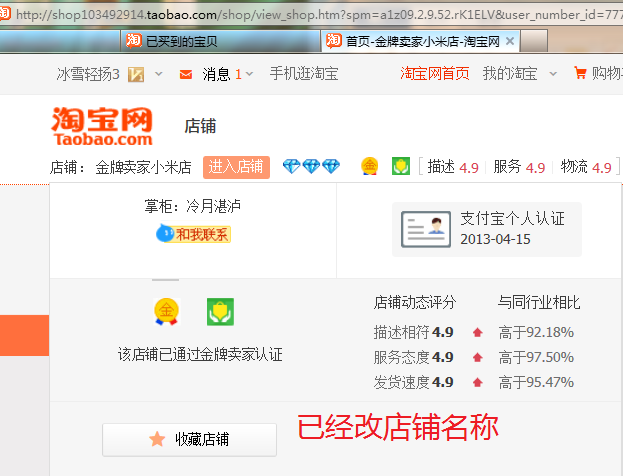Click the red up arrow beside 发货速度 4.9
This screenshot has width=632, height=476.
(478, 382)
